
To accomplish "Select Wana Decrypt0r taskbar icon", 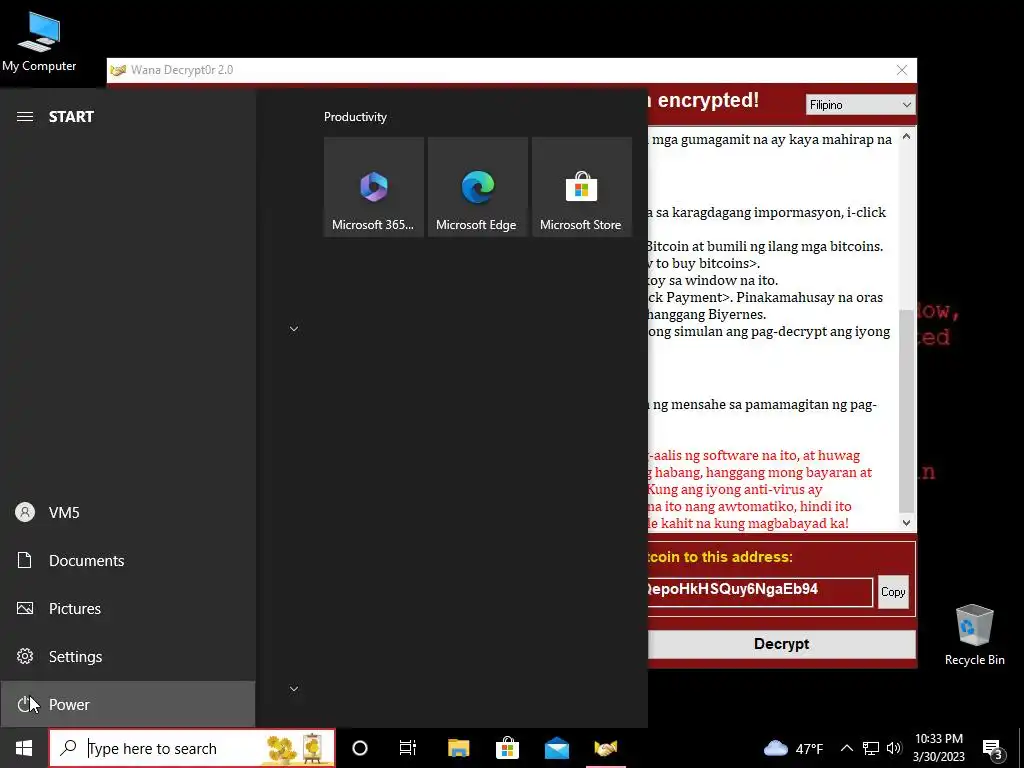I will click(605, 748).
